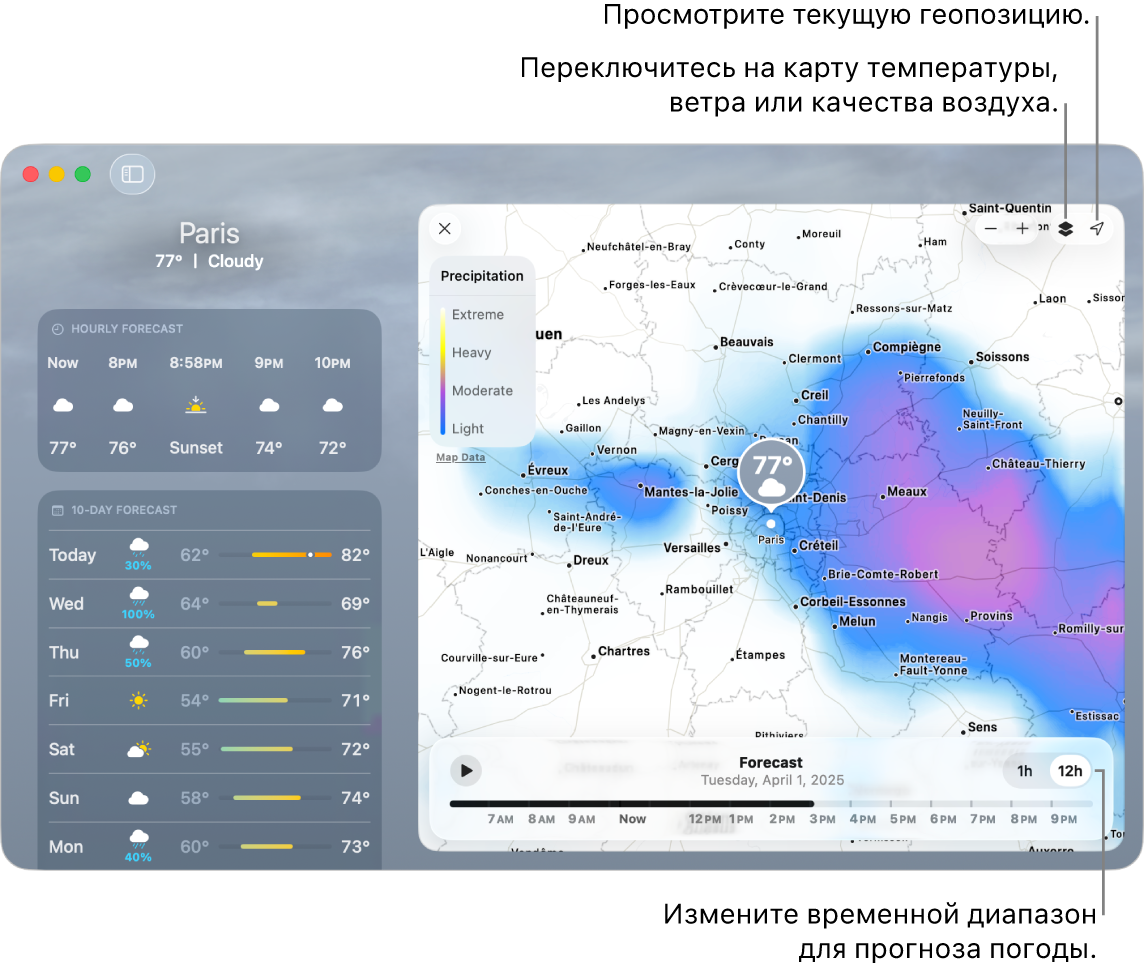1144x968 pixels.
Task: Click the Hourly Forecast clock icon
Action: pos(58,329)
